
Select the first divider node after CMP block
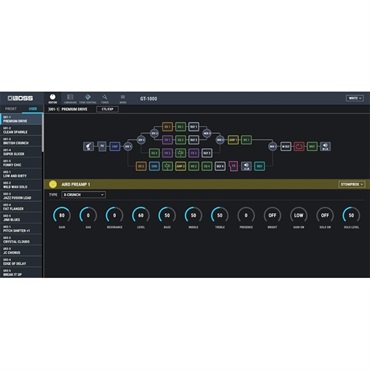(128, 146)
